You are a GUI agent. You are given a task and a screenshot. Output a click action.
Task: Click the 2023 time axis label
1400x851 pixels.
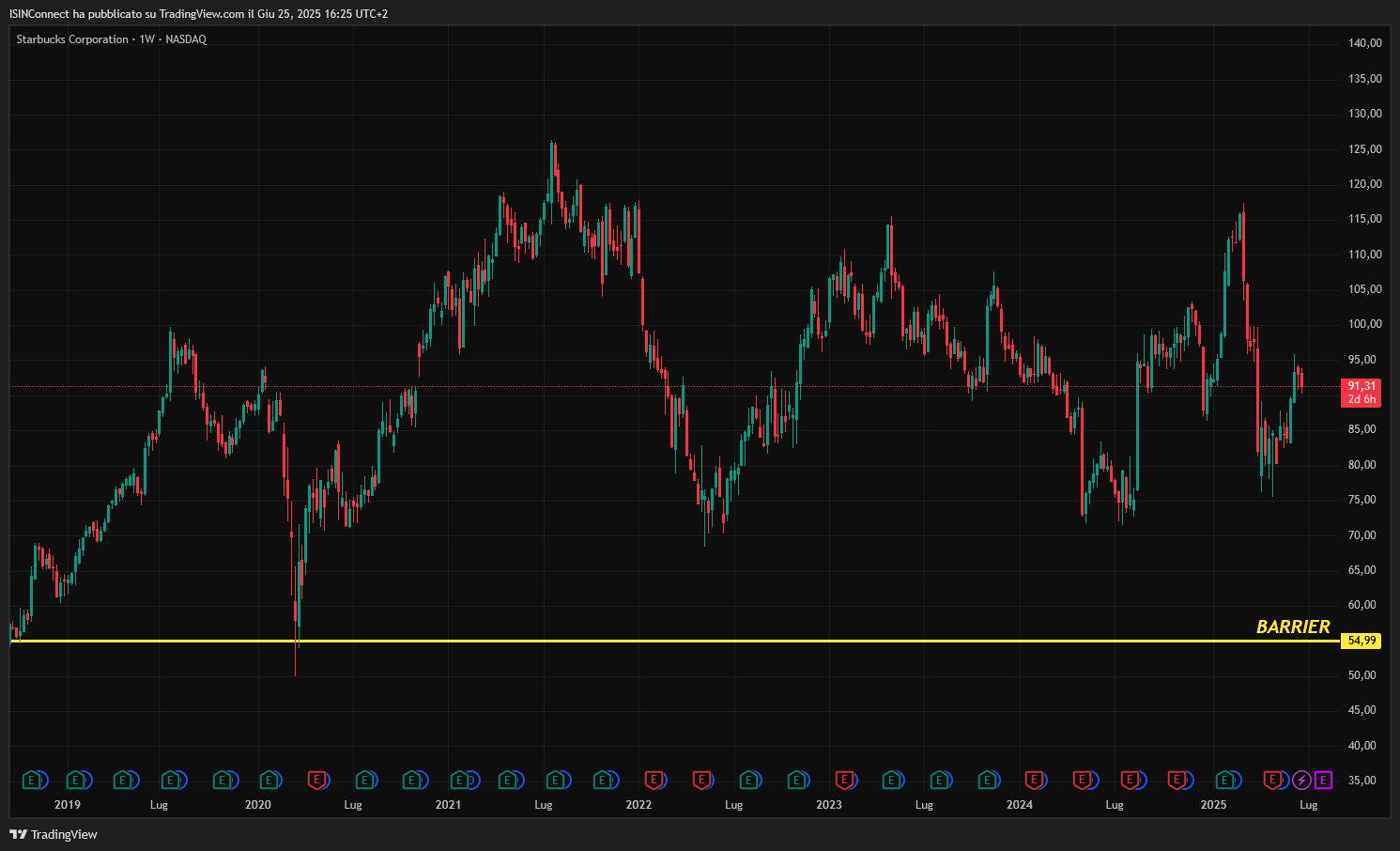pyautogui.click(x=829, y=805)
